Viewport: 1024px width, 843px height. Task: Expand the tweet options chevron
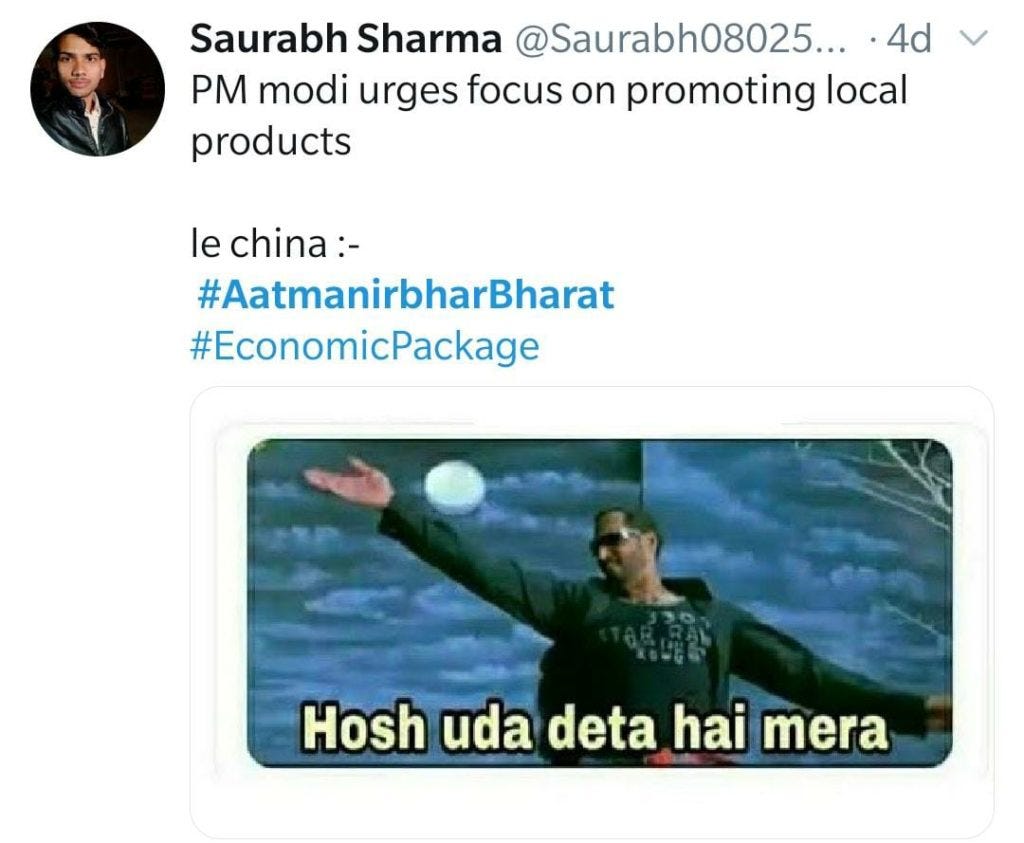[974, 38]
